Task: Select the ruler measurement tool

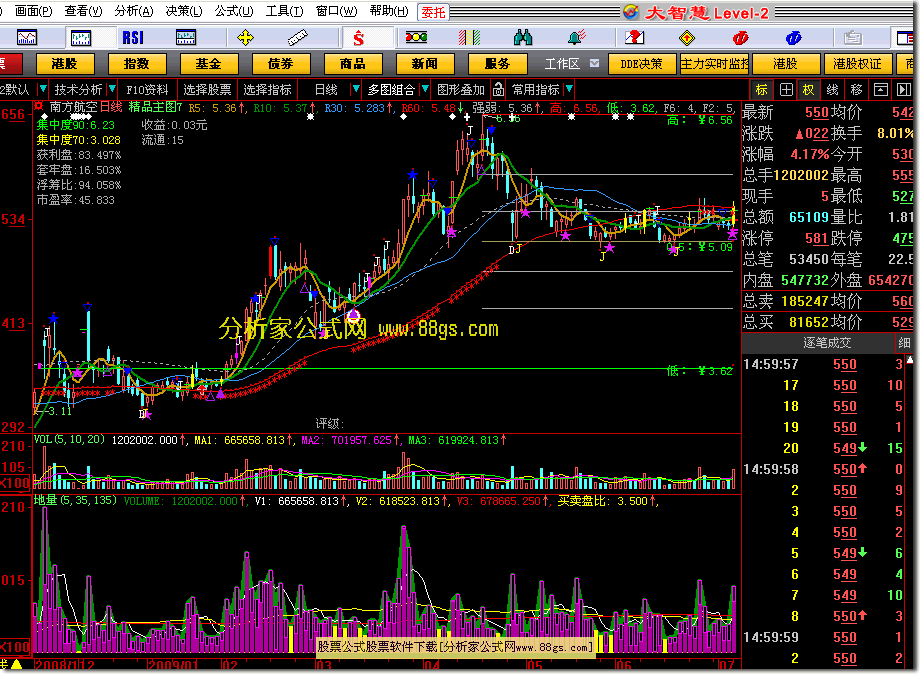Action: (298, 38)
